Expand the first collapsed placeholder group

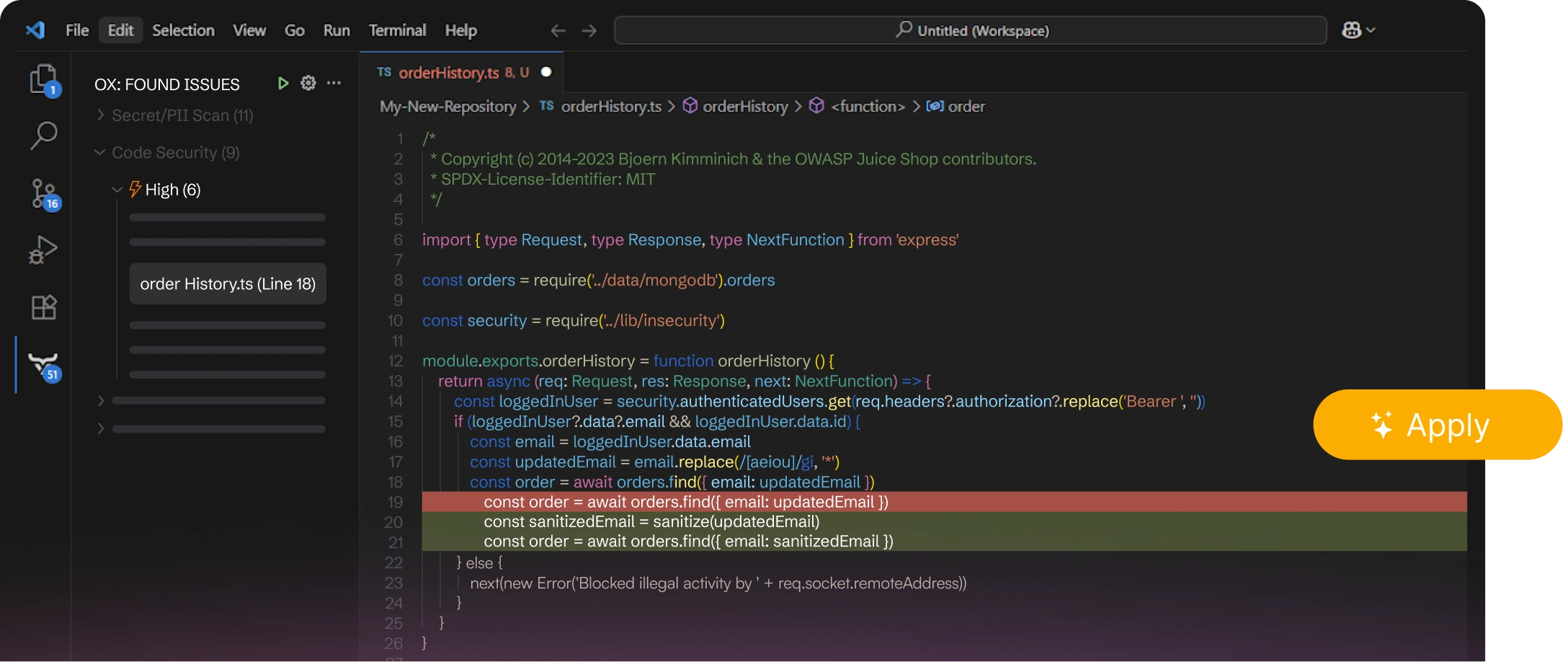[101, 400]
